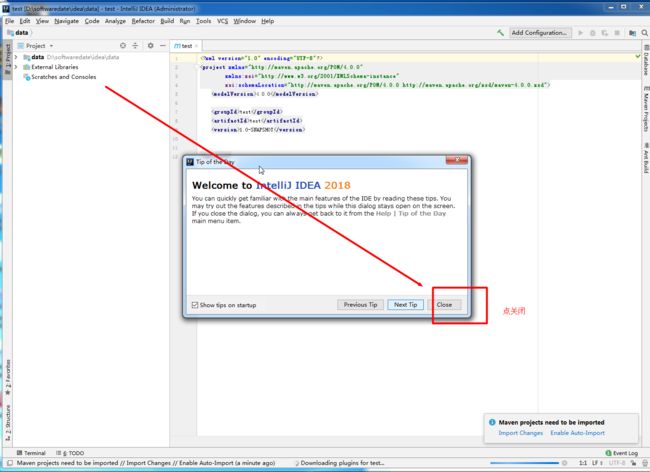Open the Analyze menu
This screenshot has width=650, height=472.
pos(115,21)
